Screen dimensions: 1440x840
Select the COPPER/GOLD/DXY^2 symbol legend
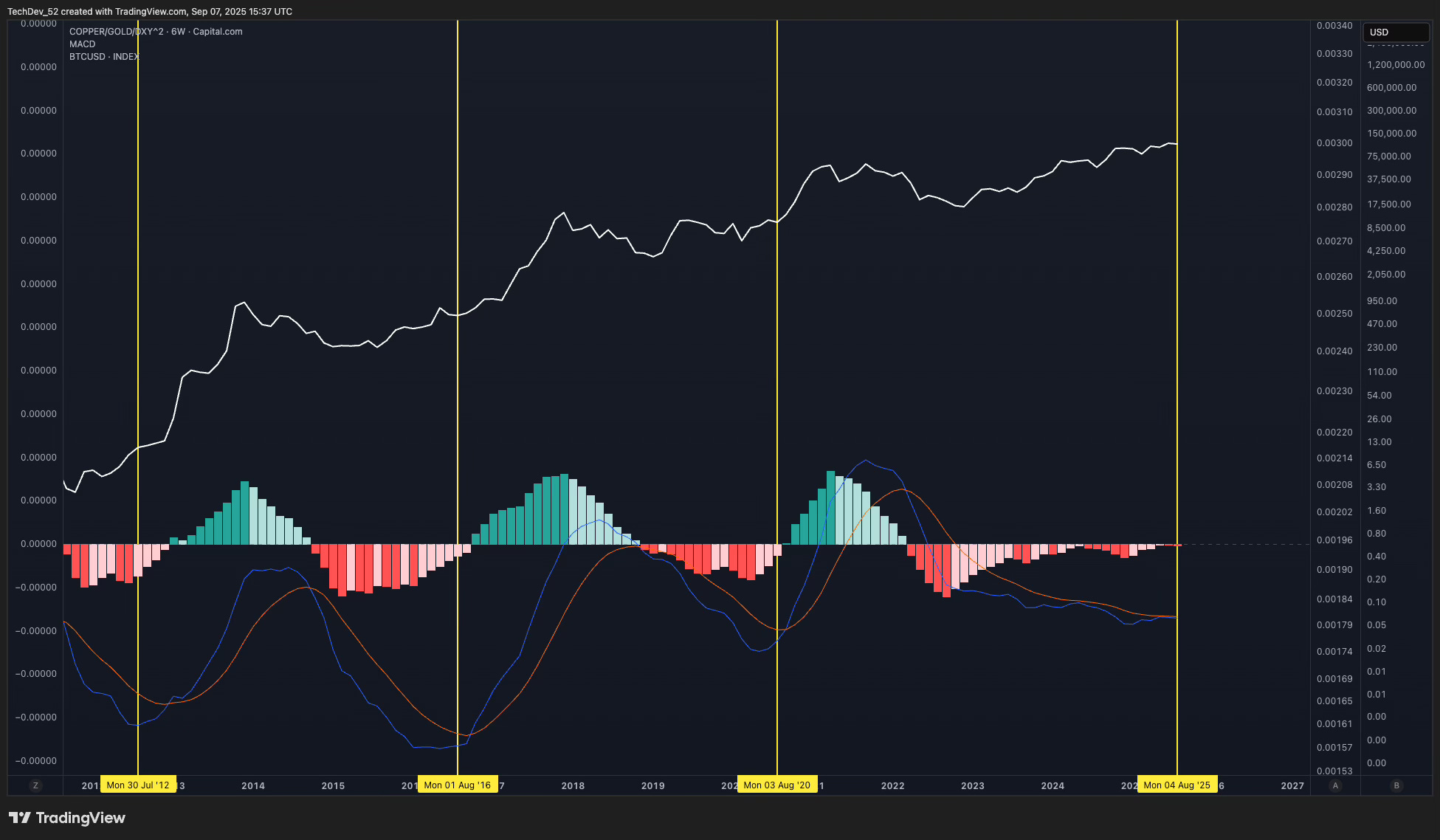(x=155, y=32)
